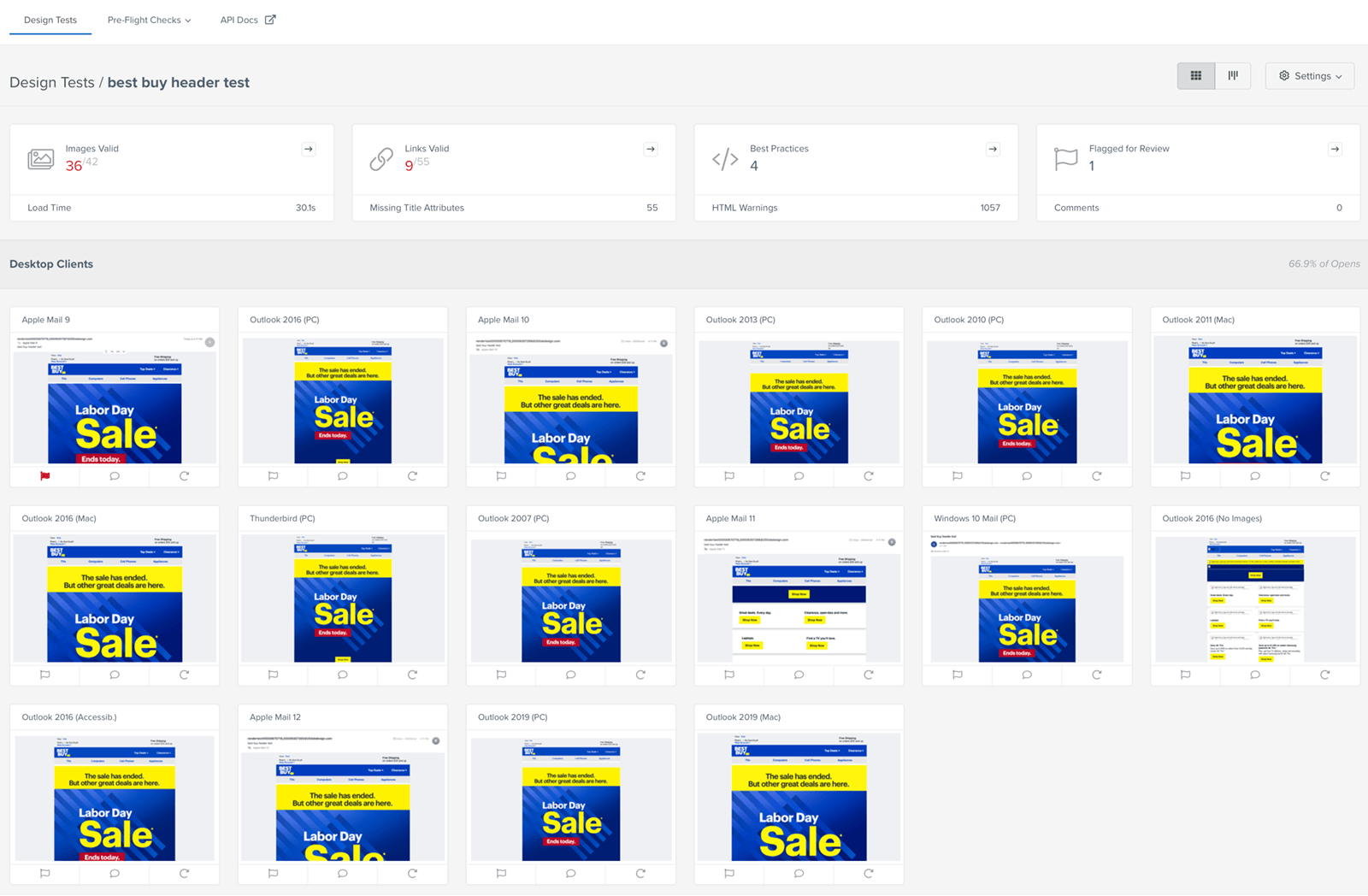This screenshot has width=1368, height=896.
Task: Flag Apple Mail 10 for review
Action: (502, 476)
